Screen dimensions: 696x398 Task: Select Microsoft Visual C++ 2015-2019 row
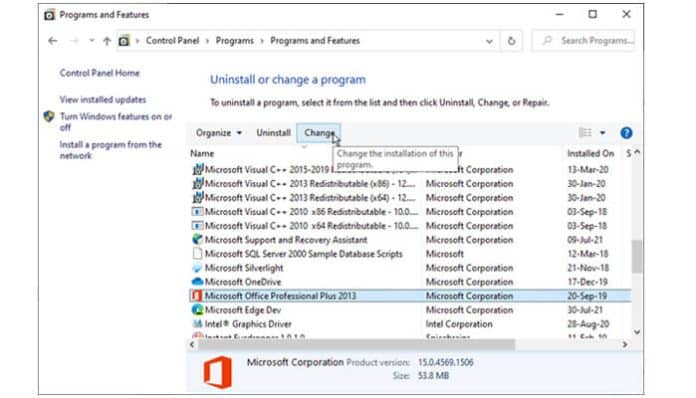[409, 169]
